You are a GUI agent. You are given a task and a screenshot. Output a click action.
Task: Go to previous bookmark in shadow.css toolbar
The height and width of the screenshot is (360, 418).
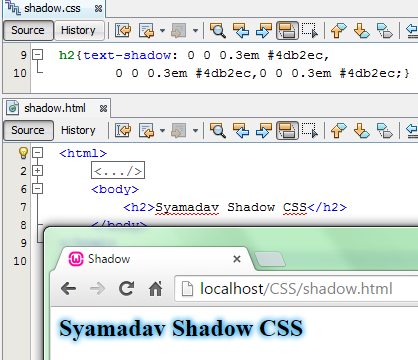point(339,31)
